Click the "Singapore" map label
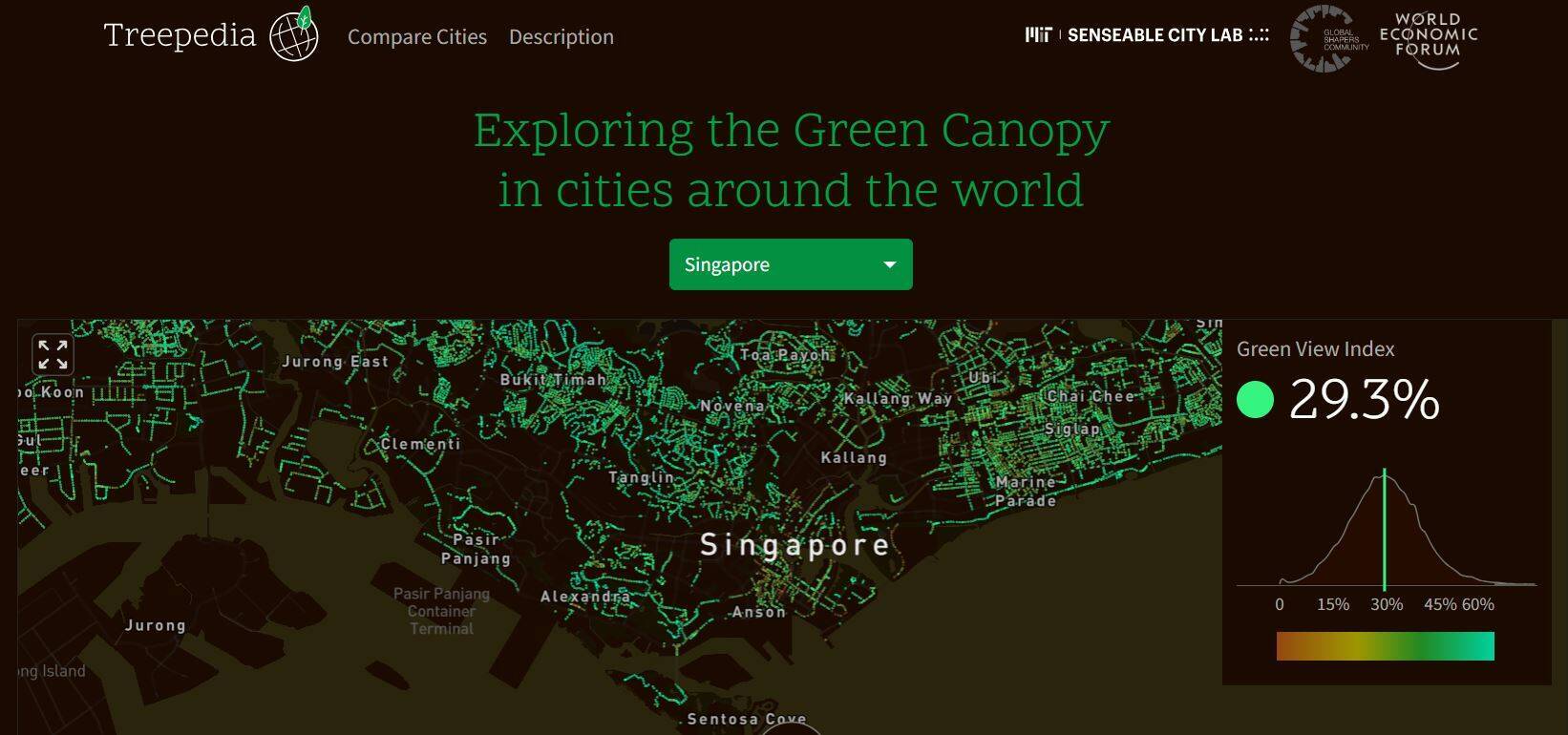The width and height of the screenshot is (1568, 735). click(x=795, y=545)
